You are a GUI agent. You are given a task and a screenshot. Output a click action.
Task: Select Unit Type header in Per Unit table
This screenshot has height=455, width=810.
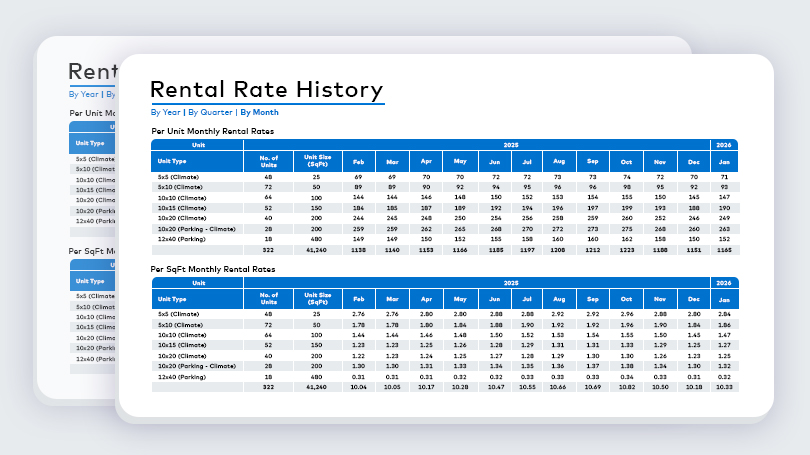pos(197,161)
